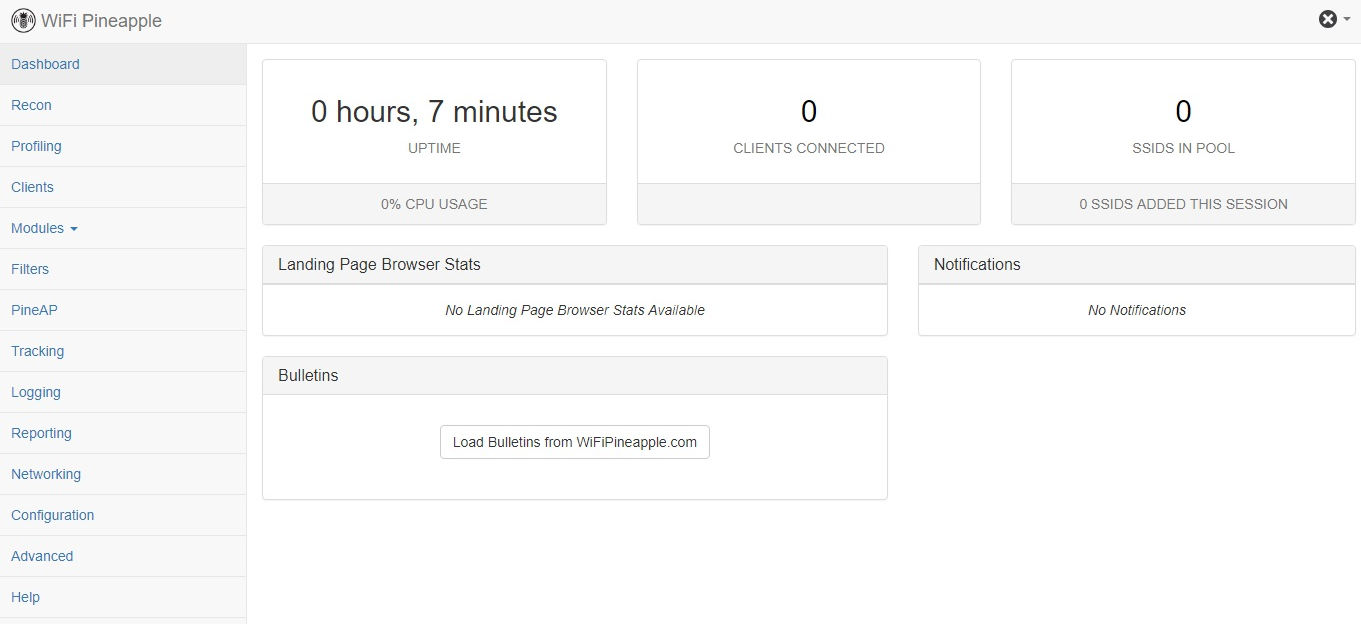Click the 'SSIDS IN POOL' label
The image size is (1361, 624).
(x=1183, y=148)
